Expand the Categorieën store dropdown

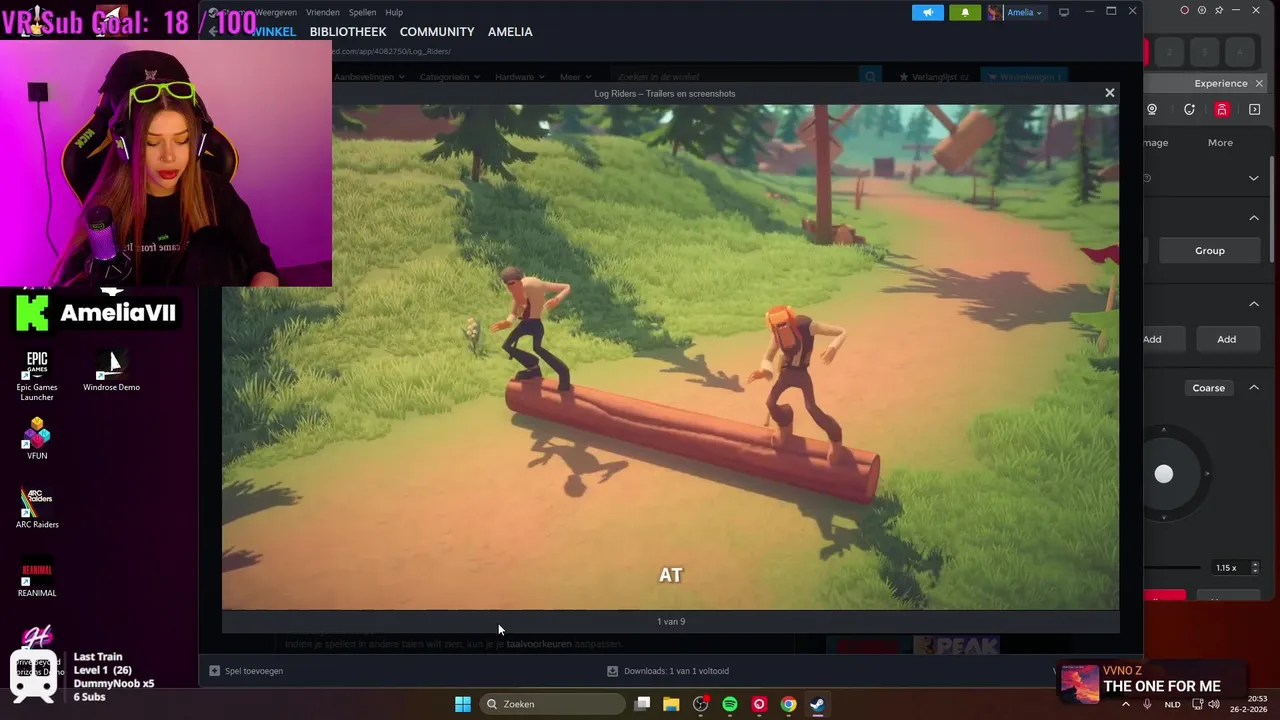(449, 77)
